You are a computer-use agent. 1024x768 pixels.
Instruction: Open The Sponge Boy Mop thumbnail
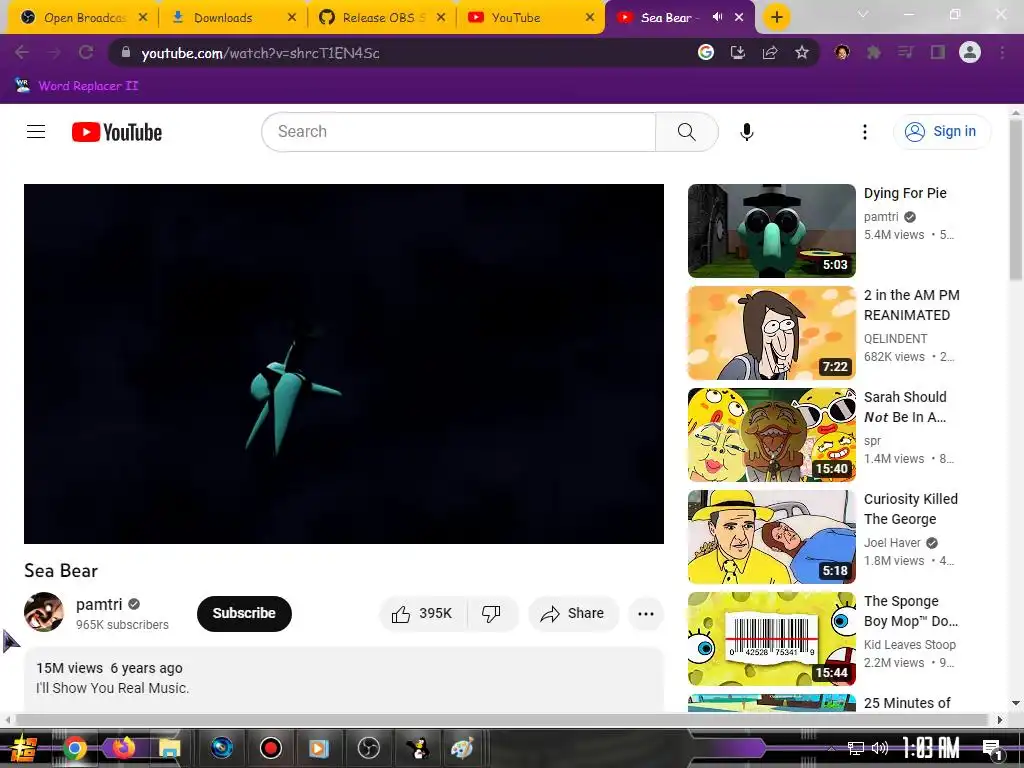coord(771,639)
